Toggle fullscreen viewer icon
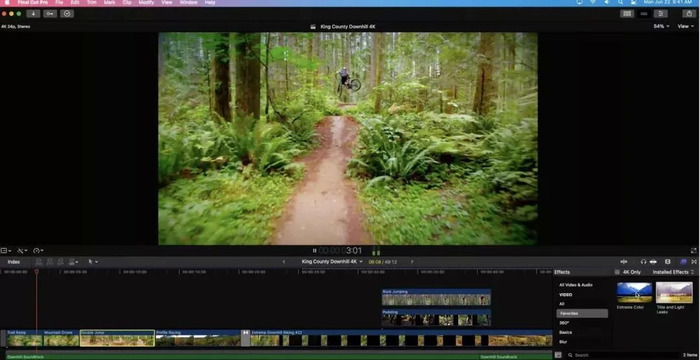The image size is (700, 360). (694, 251)
